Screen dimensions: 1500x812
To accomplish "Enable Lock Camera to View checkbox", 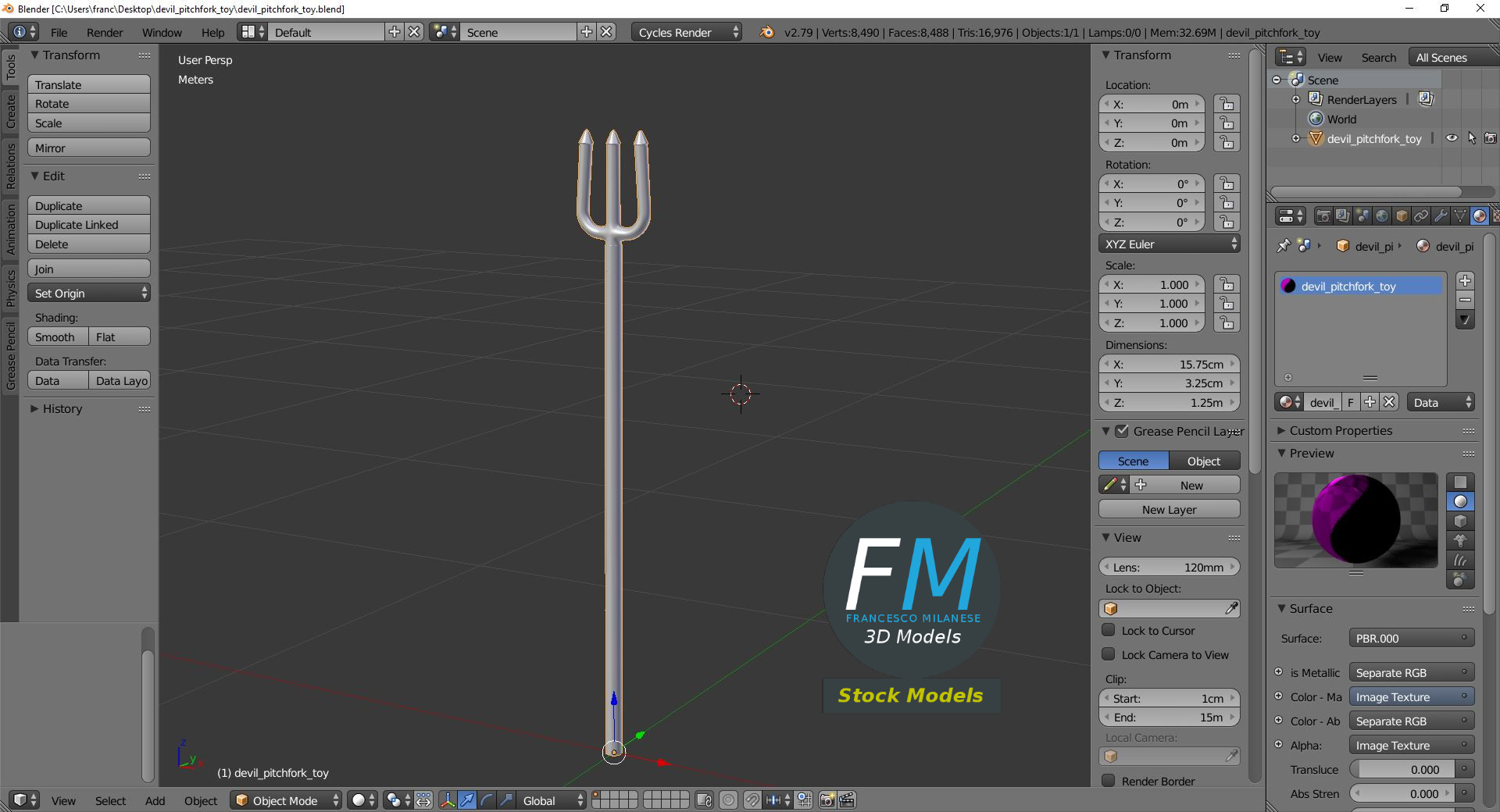I will (1109, 654).
